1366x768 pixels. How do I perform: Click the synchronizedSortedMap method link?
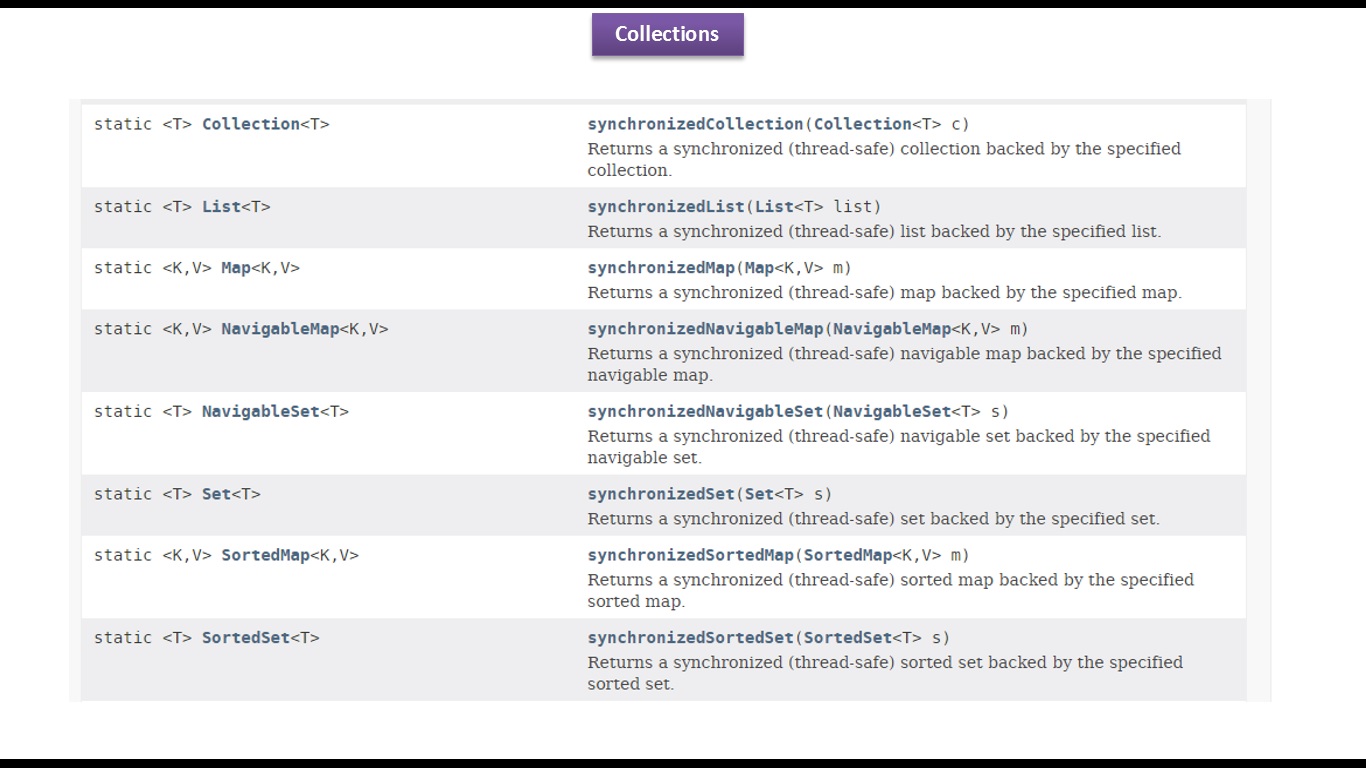690,555
